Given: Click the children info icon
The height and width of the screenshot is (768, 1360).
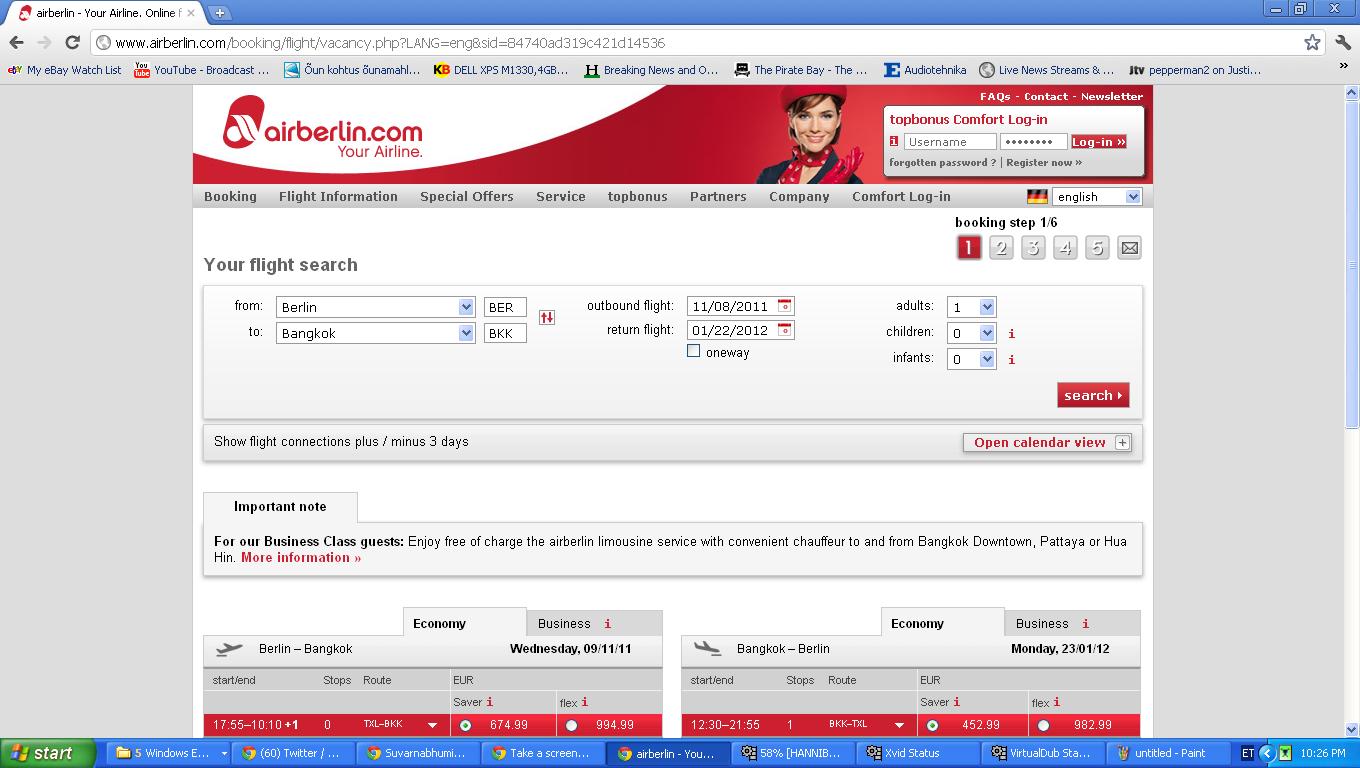Looking at the screenshot, I should point(1011,334).
